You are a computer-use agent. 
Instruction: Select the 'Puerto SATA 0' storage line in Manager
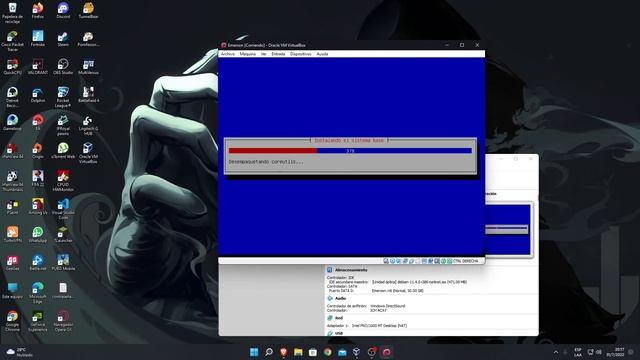point(376,291)
